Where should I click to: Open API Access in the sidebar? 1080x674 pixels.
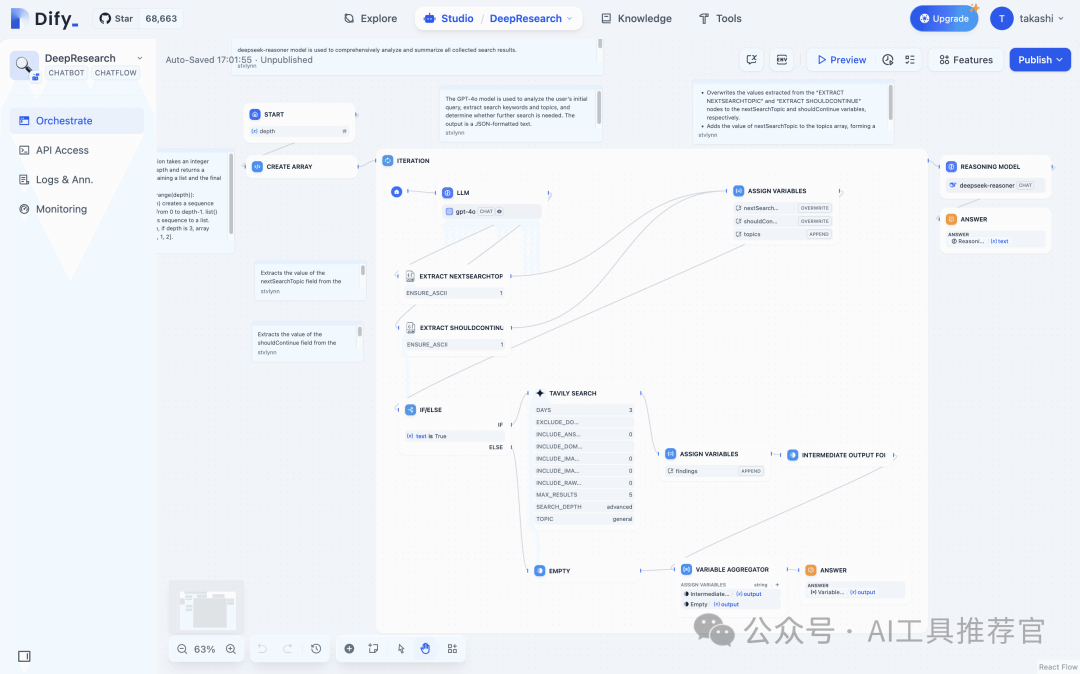77,150
